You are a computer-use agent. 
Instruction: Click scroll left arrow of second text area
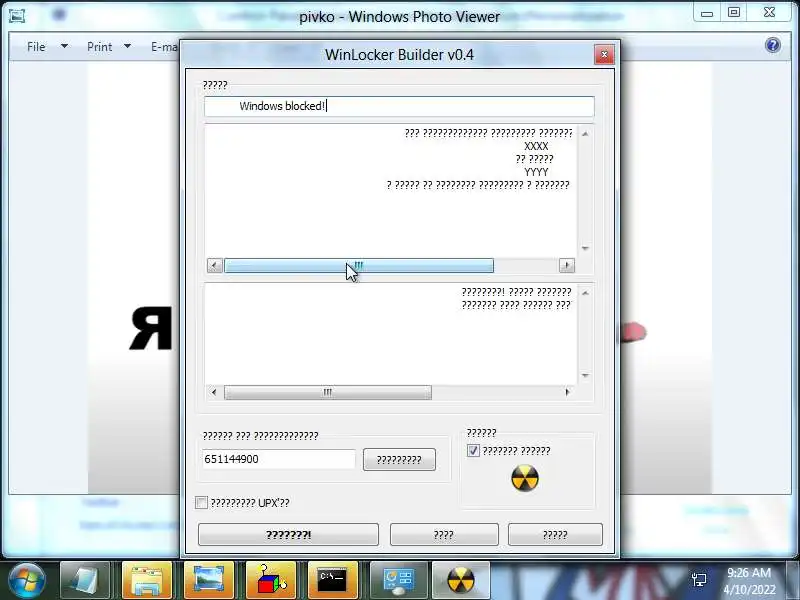(x=214, y=392)
